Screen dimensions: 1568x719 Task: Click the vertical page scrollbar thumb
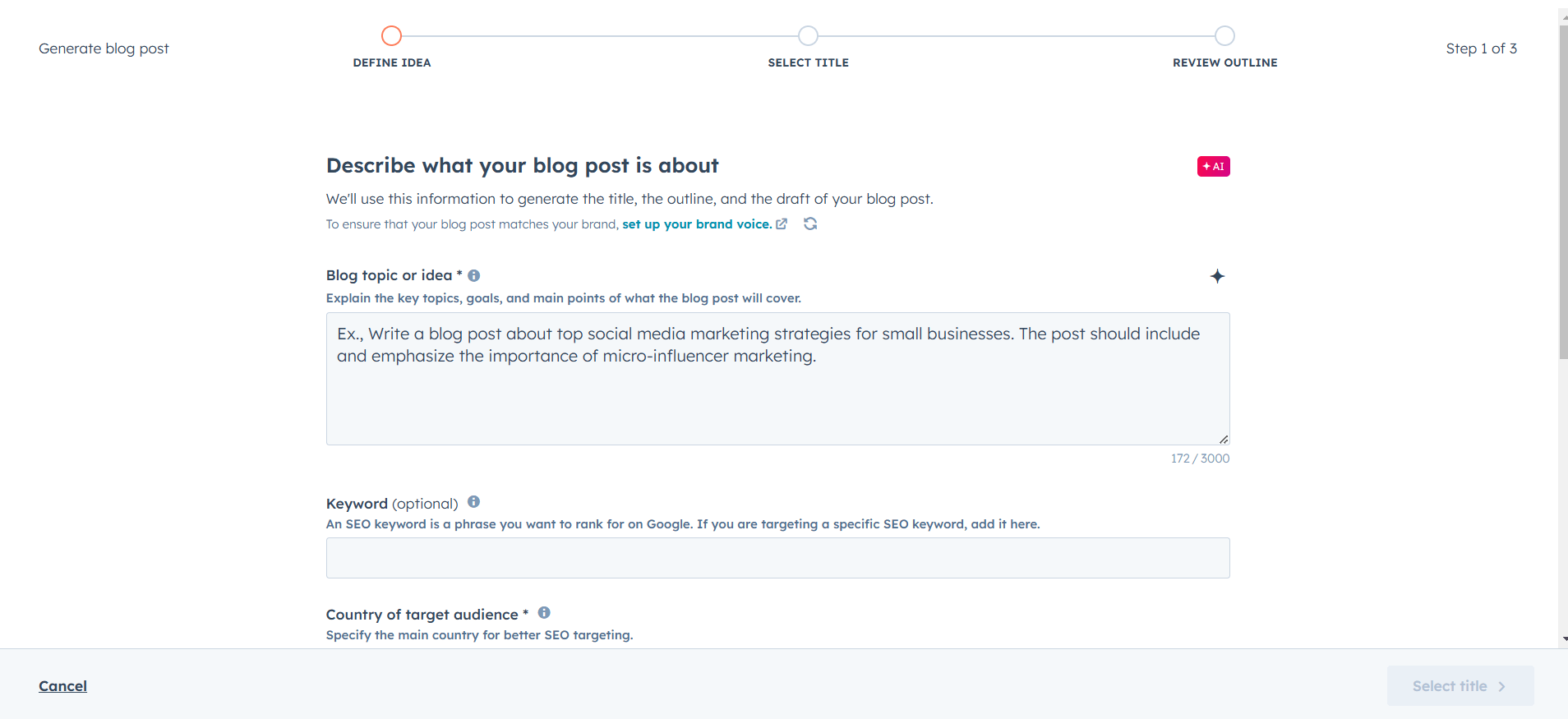click(1563, 191)
